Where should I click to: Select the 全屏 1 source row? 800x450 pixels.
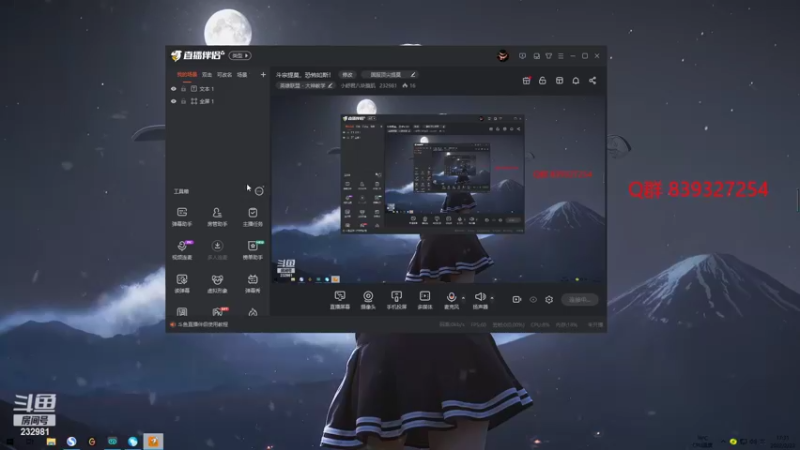tap(218, 101)
